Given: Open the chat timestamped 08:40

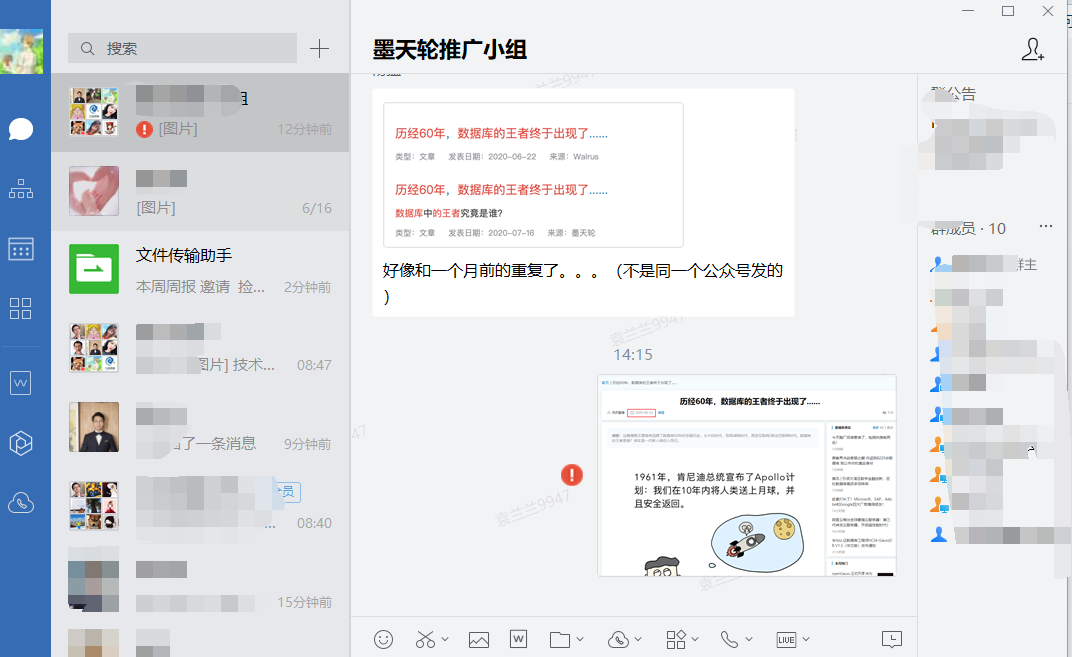Looking at the screenshot, I should pos(200,506).
